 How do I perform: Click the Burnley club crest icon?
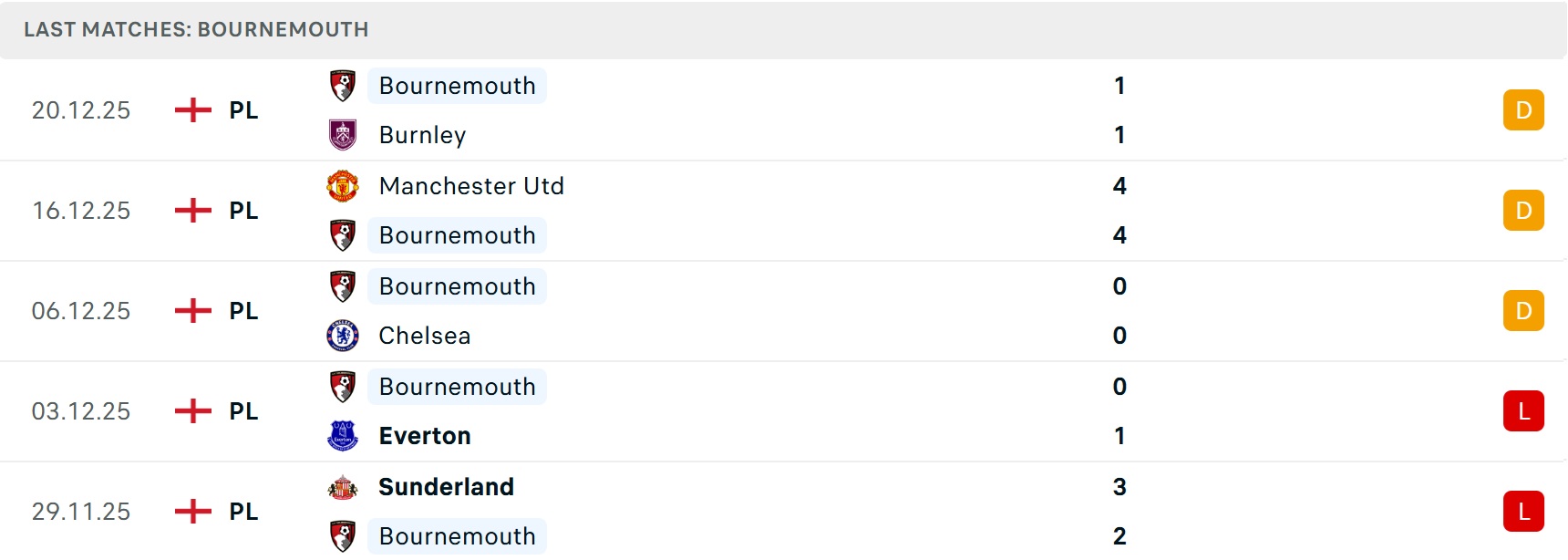coord(343,135)
